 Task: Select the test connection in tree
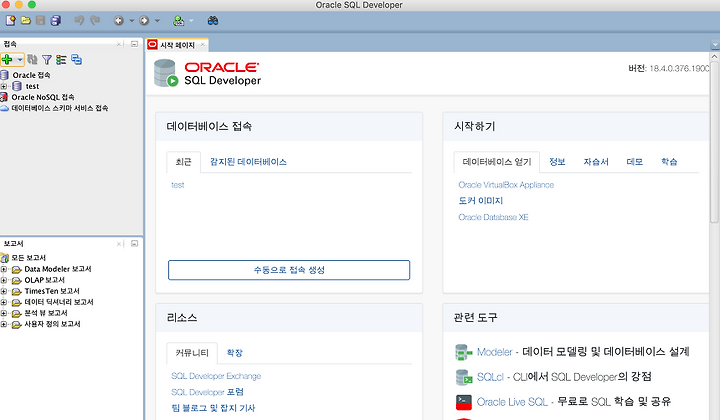(x=32, y=86)
